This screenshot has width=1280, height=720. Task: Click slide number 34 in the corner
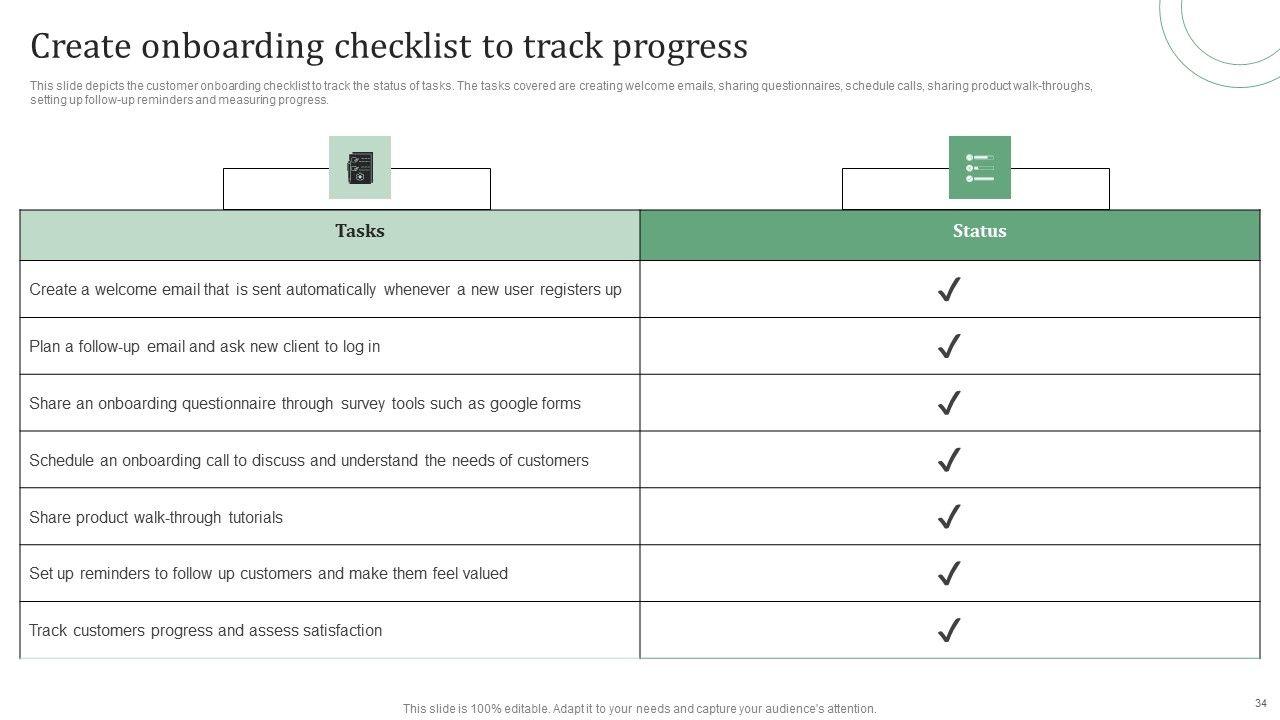(1260, 703)
